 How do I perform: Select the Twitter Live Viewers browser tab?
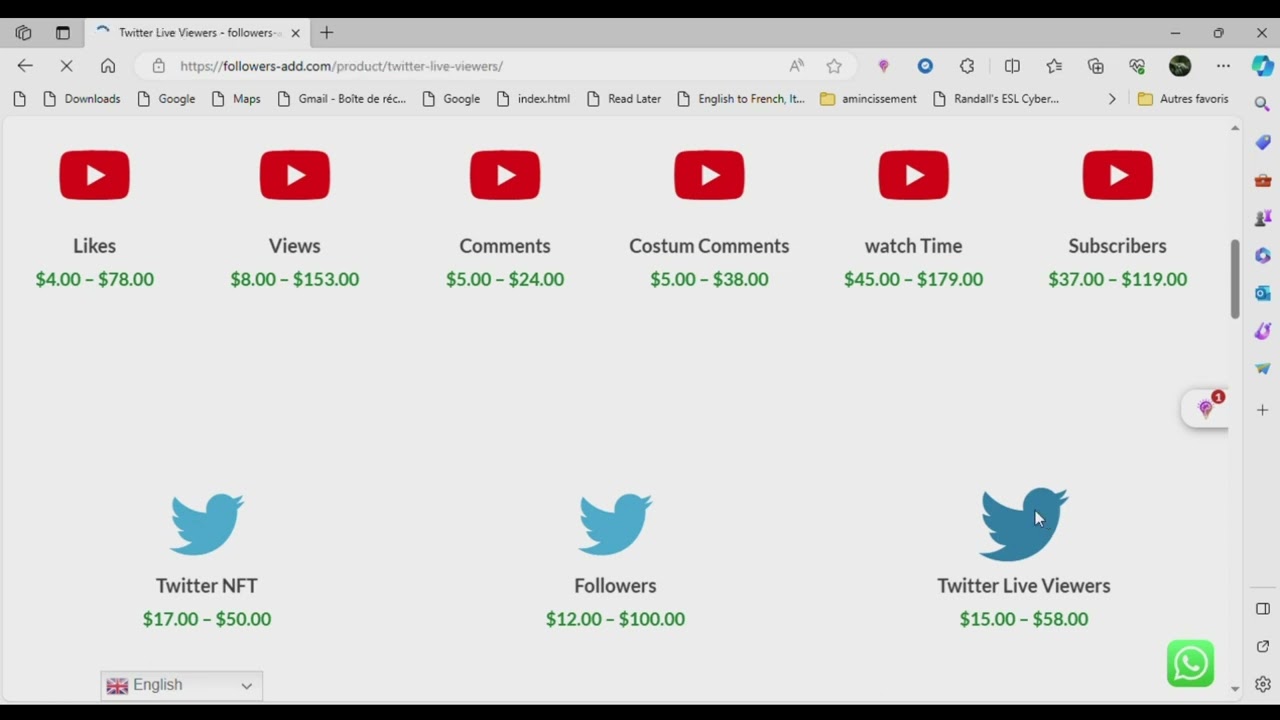pos(196,33)
